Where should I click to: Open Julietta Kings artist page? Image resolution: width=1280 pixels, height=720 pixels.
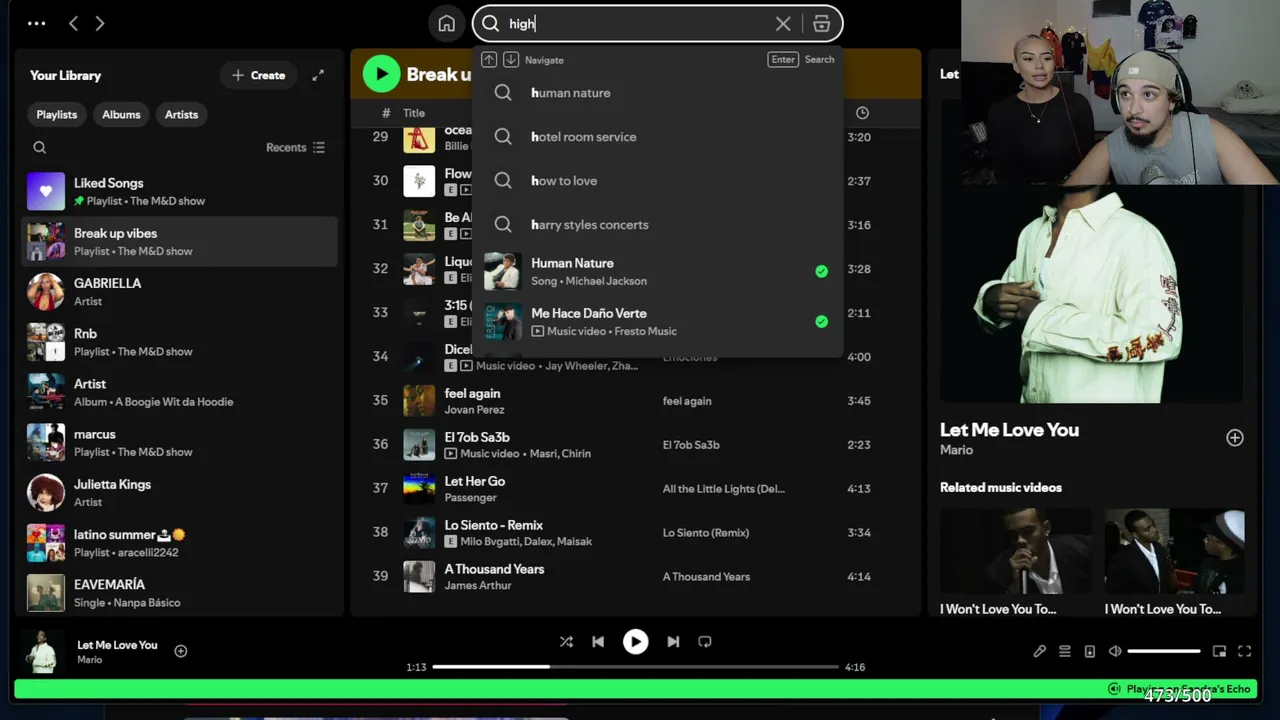(180, 493)
